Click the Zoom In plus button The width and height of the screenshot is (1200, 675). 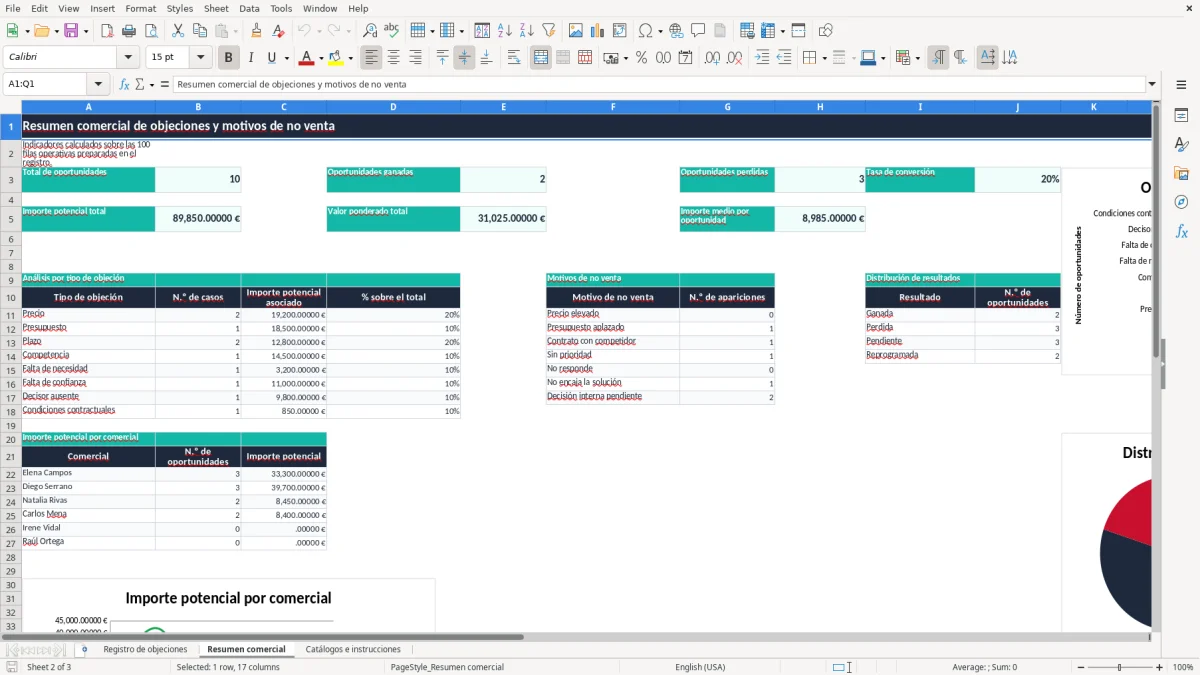point(1159,667)
